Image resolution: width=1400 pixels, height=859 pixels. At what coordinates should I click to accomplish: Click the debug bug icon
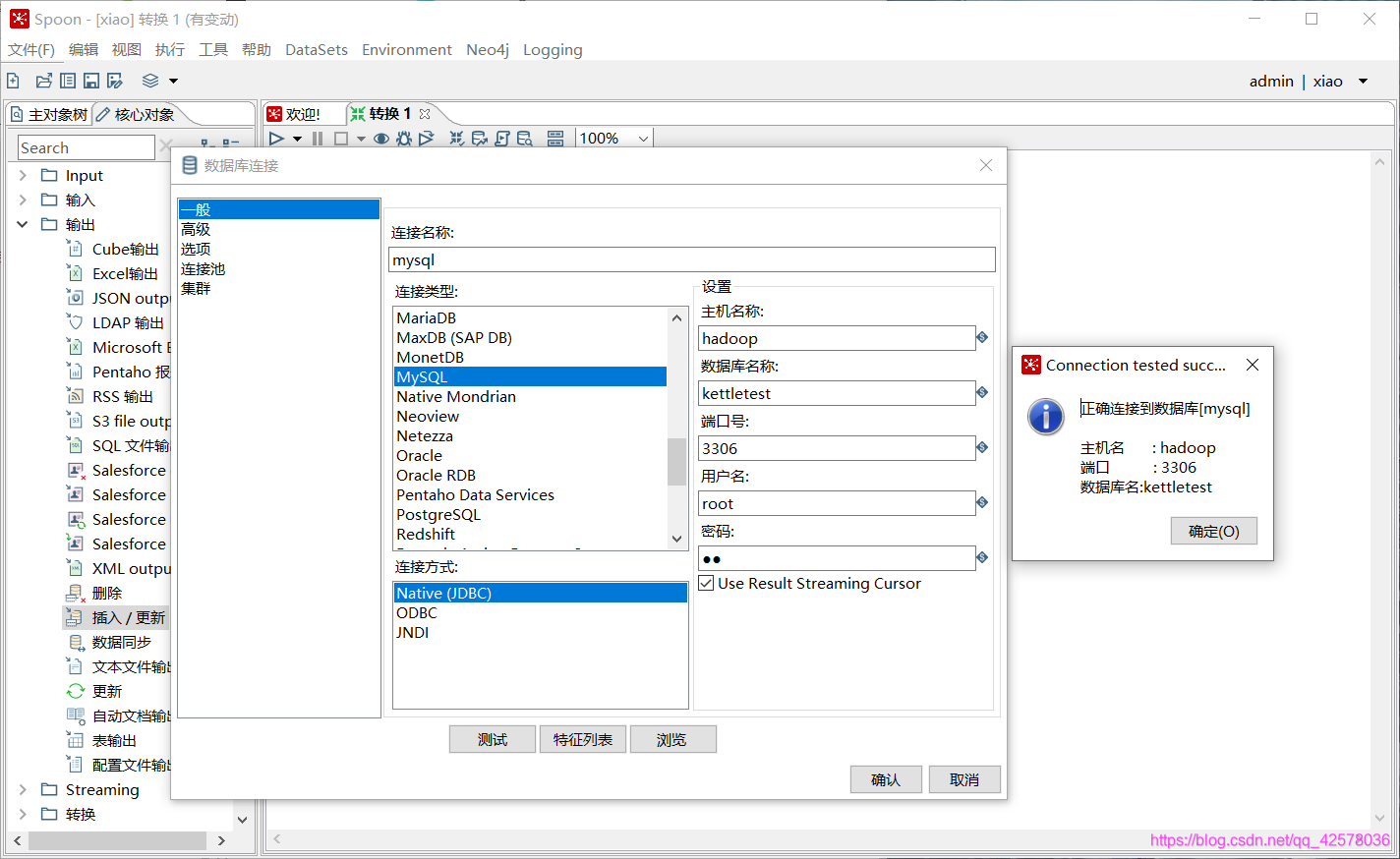pos(404,139)
